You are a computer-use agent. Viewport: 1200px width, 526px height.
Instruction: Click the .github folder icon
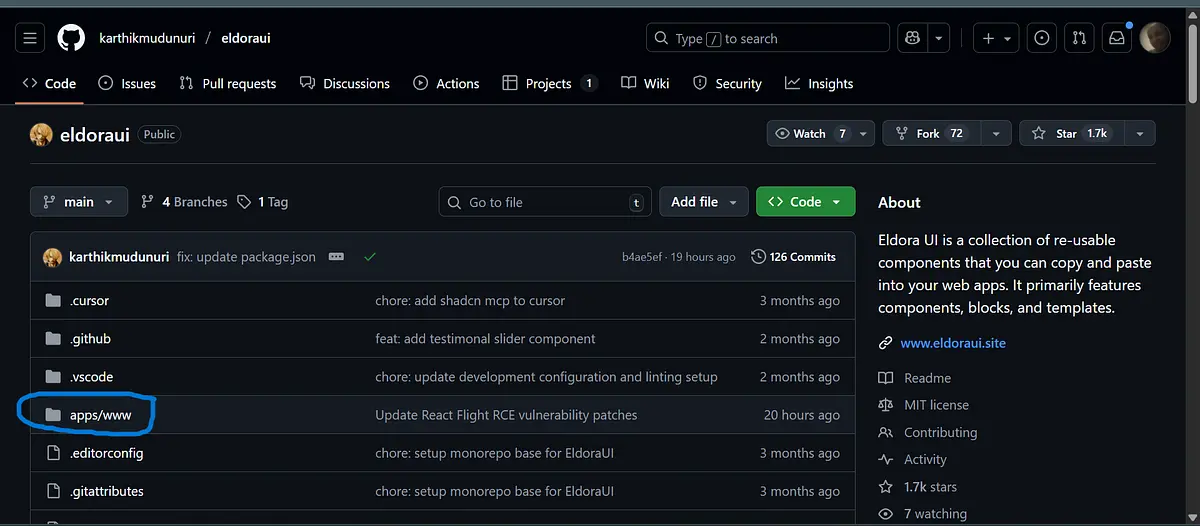point(54,338)
